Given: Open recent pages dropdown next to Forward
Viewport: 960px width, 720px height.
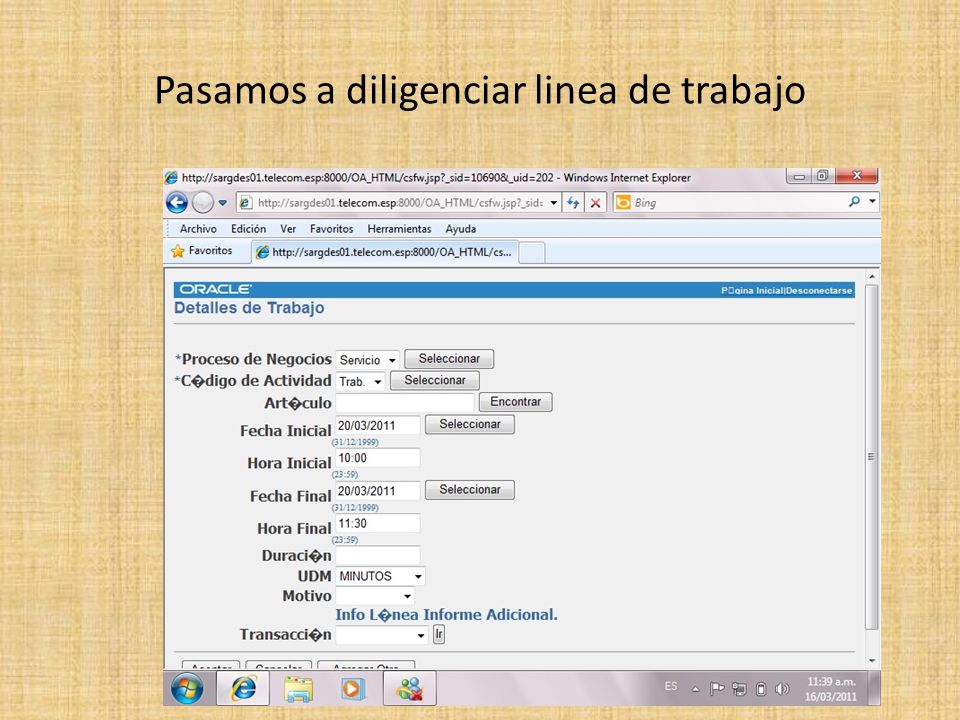Looking at the screenshot, I should (223, 203).
